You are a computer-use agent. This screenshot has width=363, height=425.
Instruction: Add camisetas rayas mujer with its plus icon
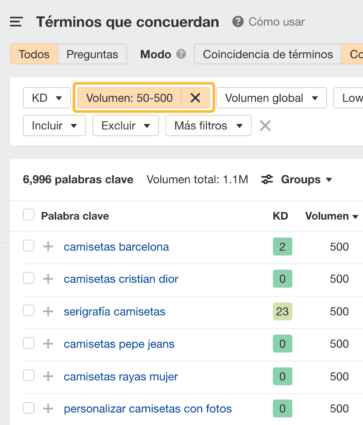(48, 376)
